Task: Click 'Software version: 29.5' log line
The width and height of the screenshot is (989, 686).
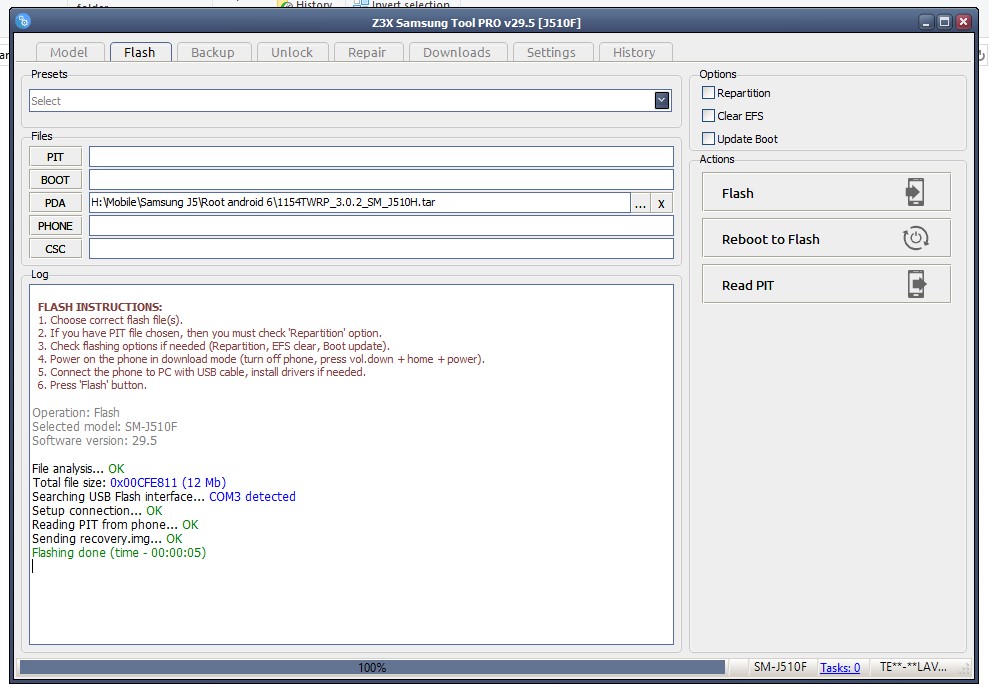Action: click(x=95, y=441)
